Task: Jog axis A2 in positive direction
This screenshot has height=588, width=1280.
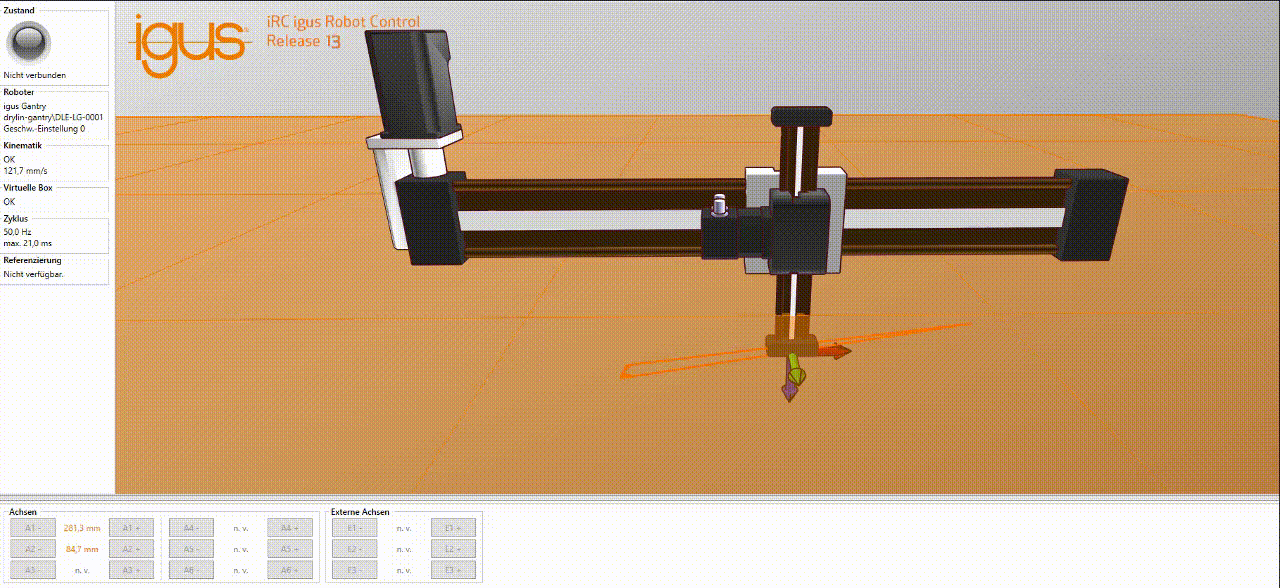Action: click(131, 549)
